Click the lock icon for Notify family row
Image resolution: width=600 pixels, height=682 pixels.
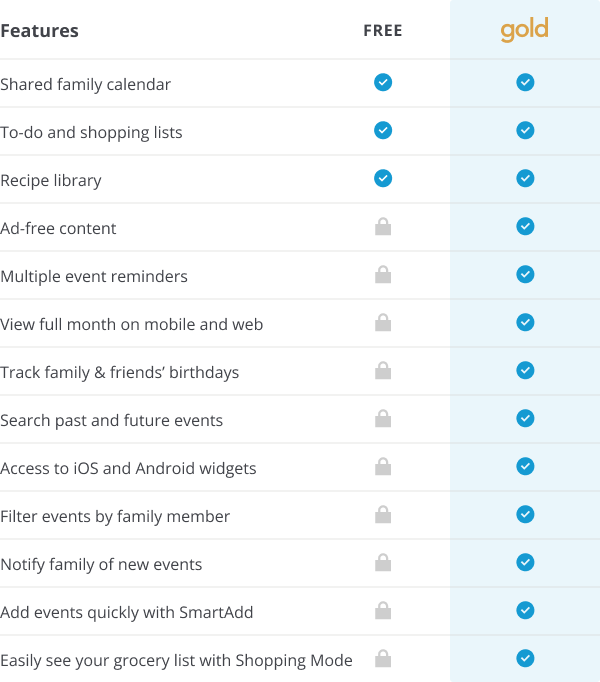[x=383, y=562]
